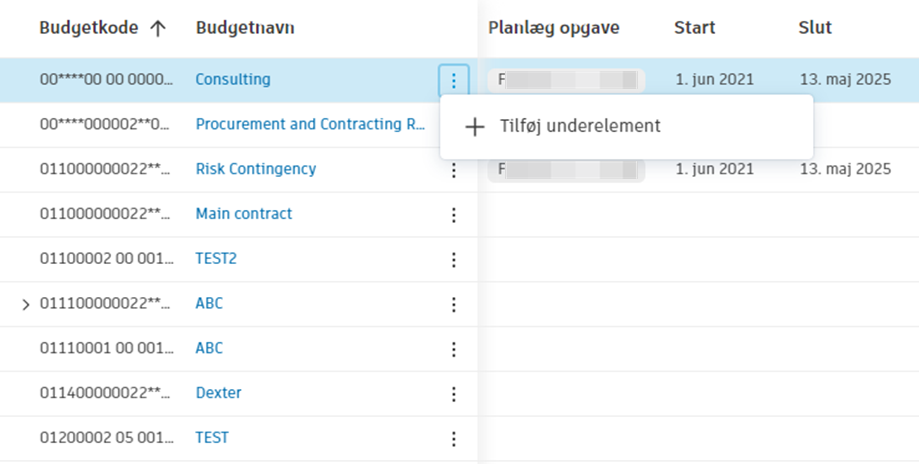Viewport: 919px width, 464px height.
Task: Open the Risk Contingency link
Action: point(256,169)
